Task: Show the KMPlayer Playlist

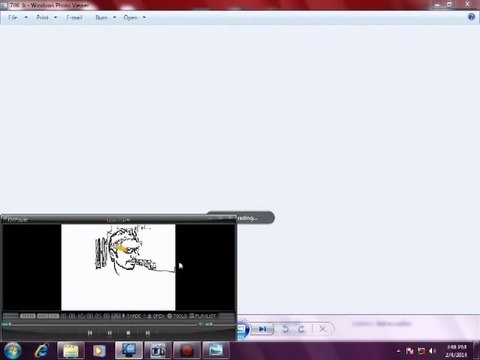Action: (x=203, y=316)
